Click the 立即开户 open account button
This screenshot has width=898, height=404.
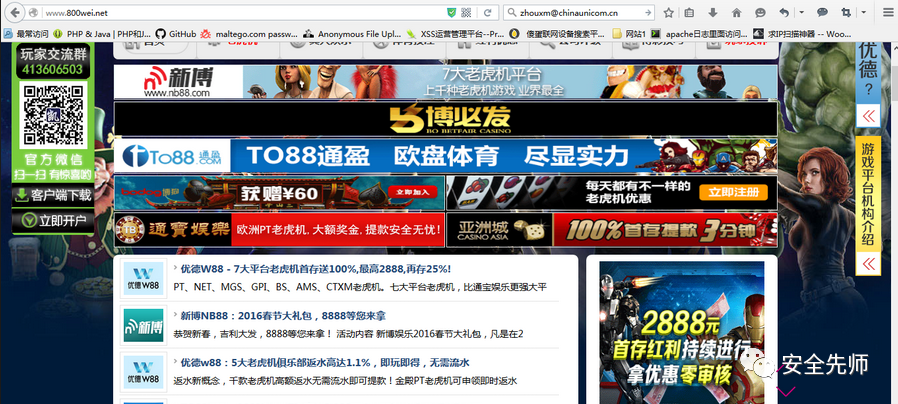(x=53, y=221)
